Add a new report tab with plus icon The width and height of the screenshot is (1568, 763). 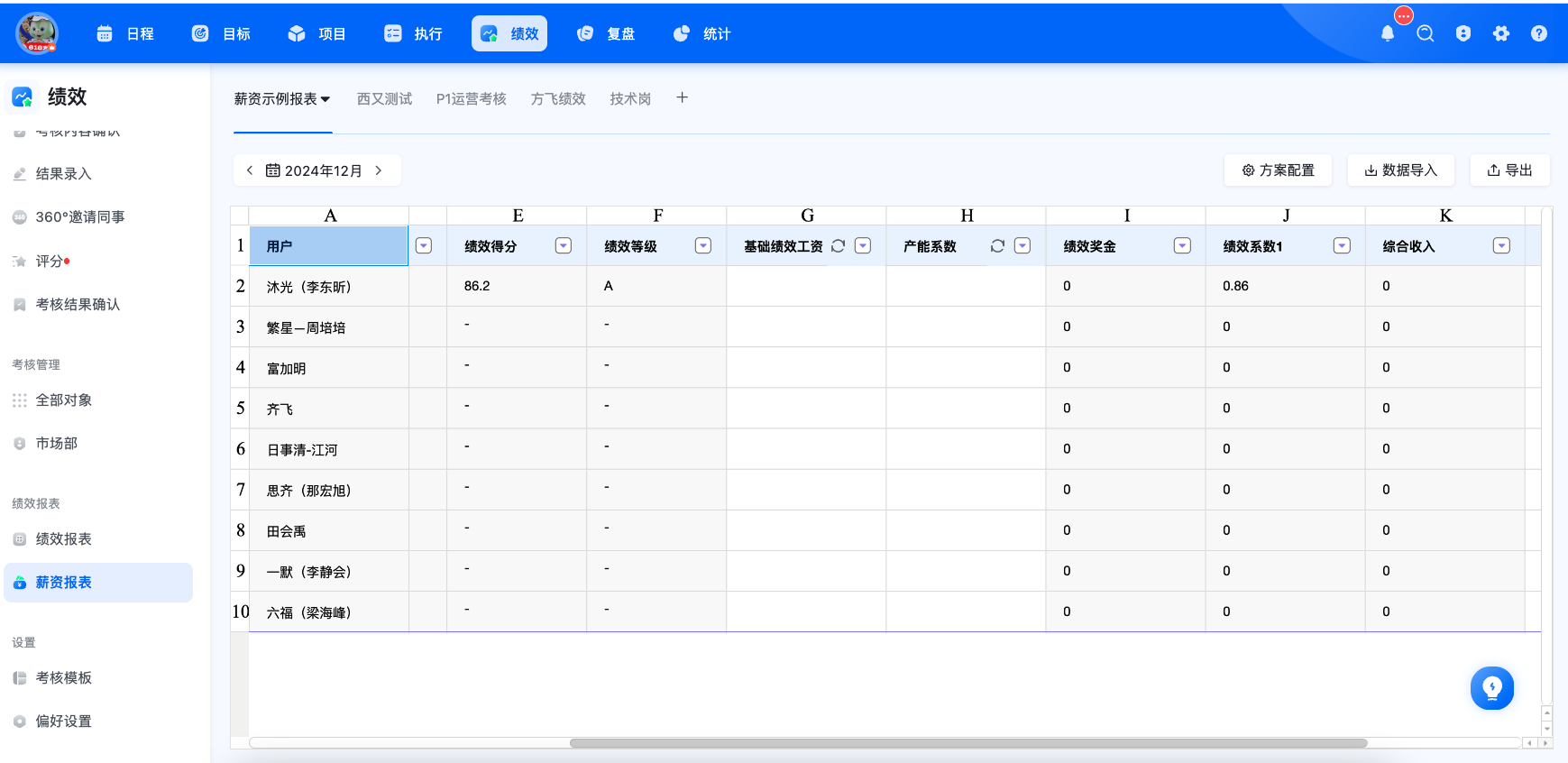683,97
